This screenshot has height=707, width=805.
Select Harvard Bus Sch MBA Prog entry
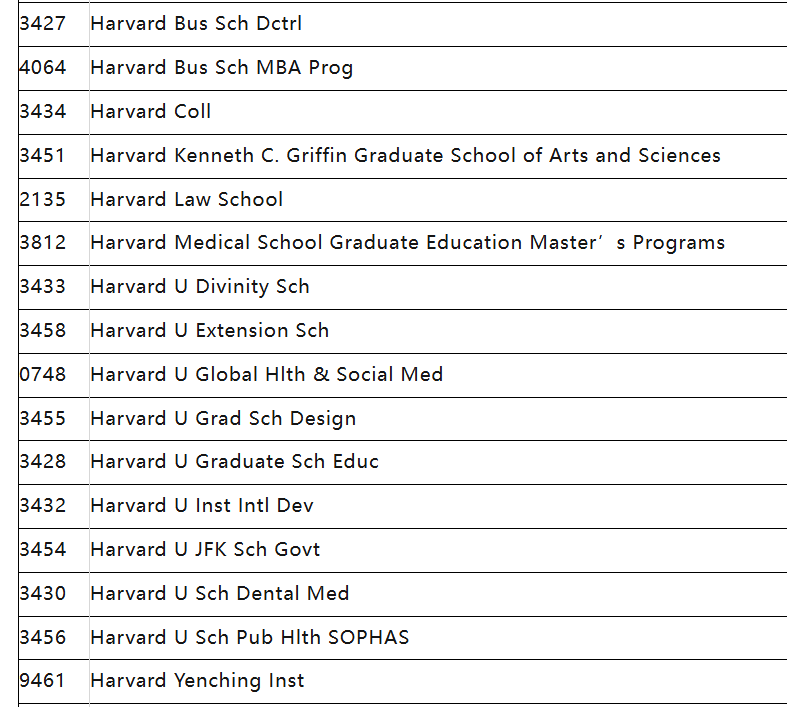click(x=221, y=68)
